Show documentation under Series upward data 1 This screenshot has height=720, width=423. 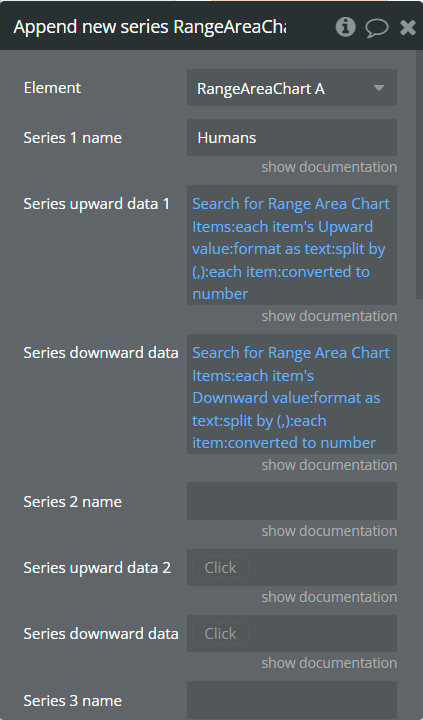[x=329, y=316]
